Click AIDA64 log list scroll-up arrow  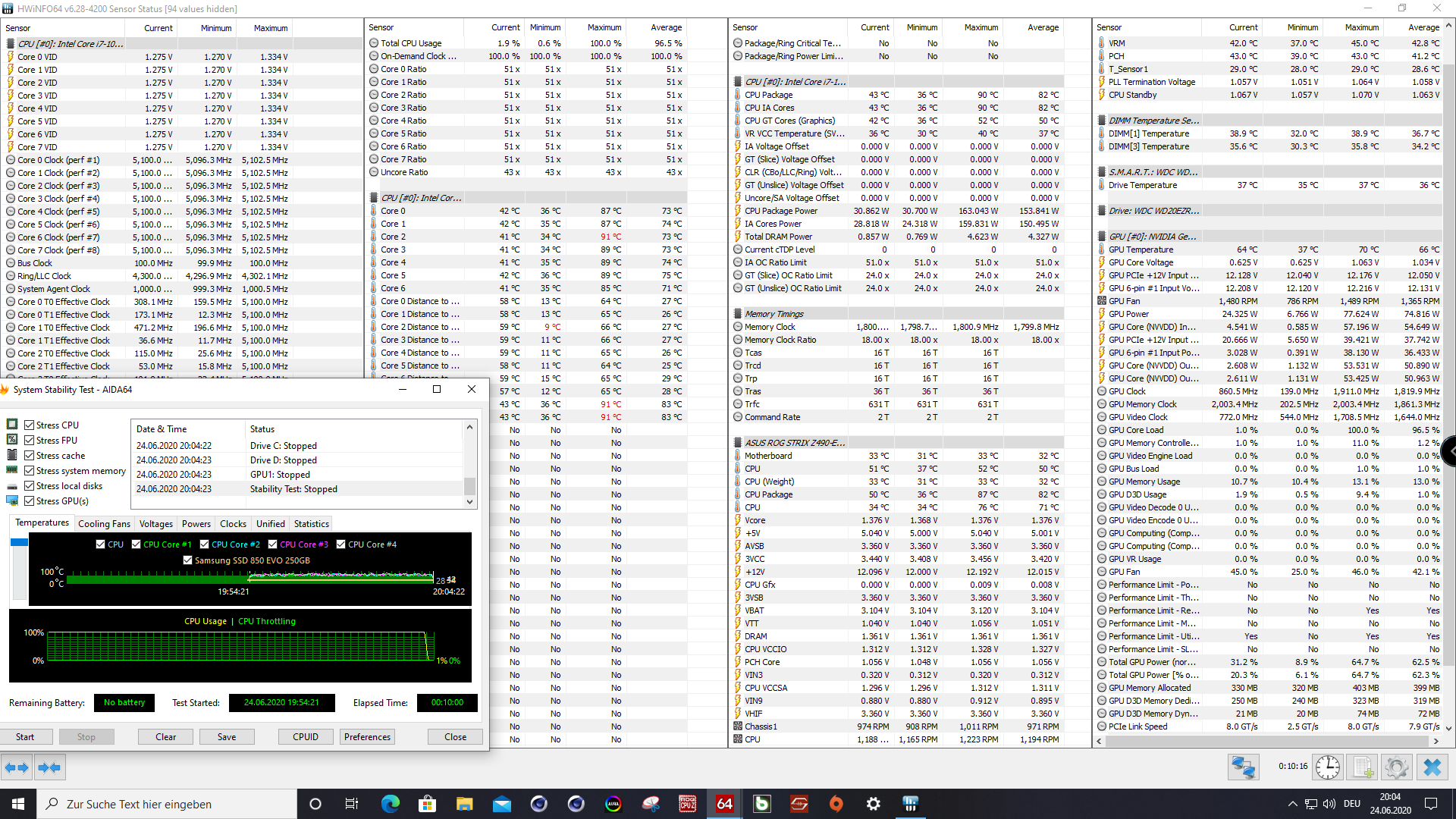point(469,428)
